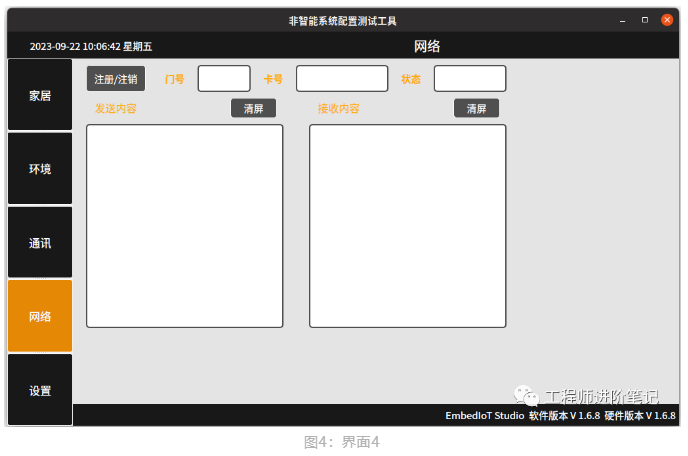Click the window title 非智能系统配置测试工具
The image size is (688, 456).
pos(343,21)
